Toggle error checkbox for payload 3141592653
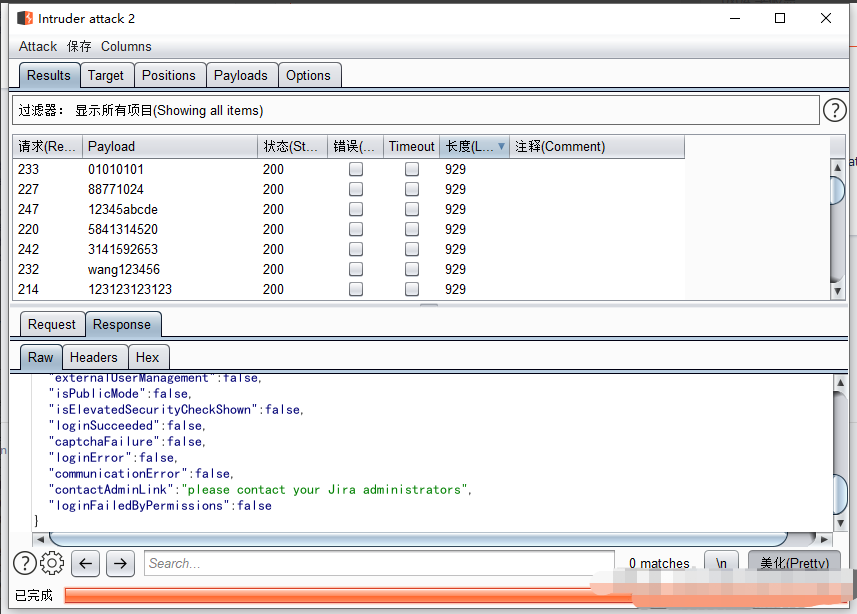 tap(356, 249)
